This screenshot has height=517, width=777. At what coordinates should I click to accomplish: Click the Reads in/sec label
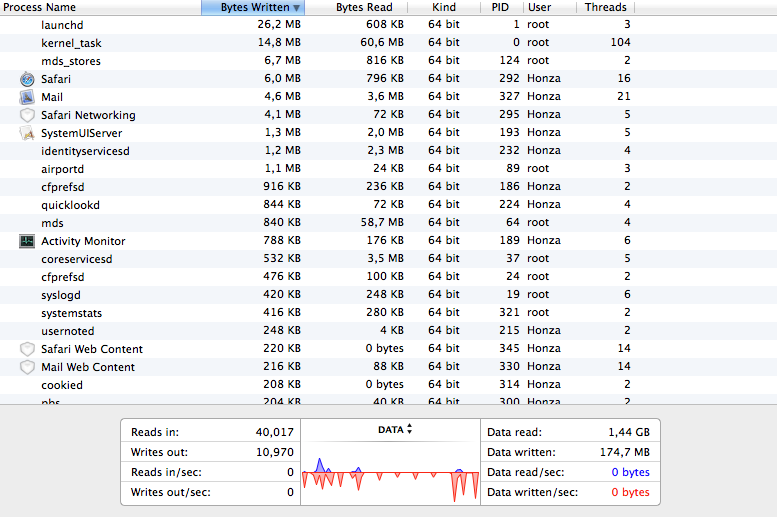click(166, 472)
